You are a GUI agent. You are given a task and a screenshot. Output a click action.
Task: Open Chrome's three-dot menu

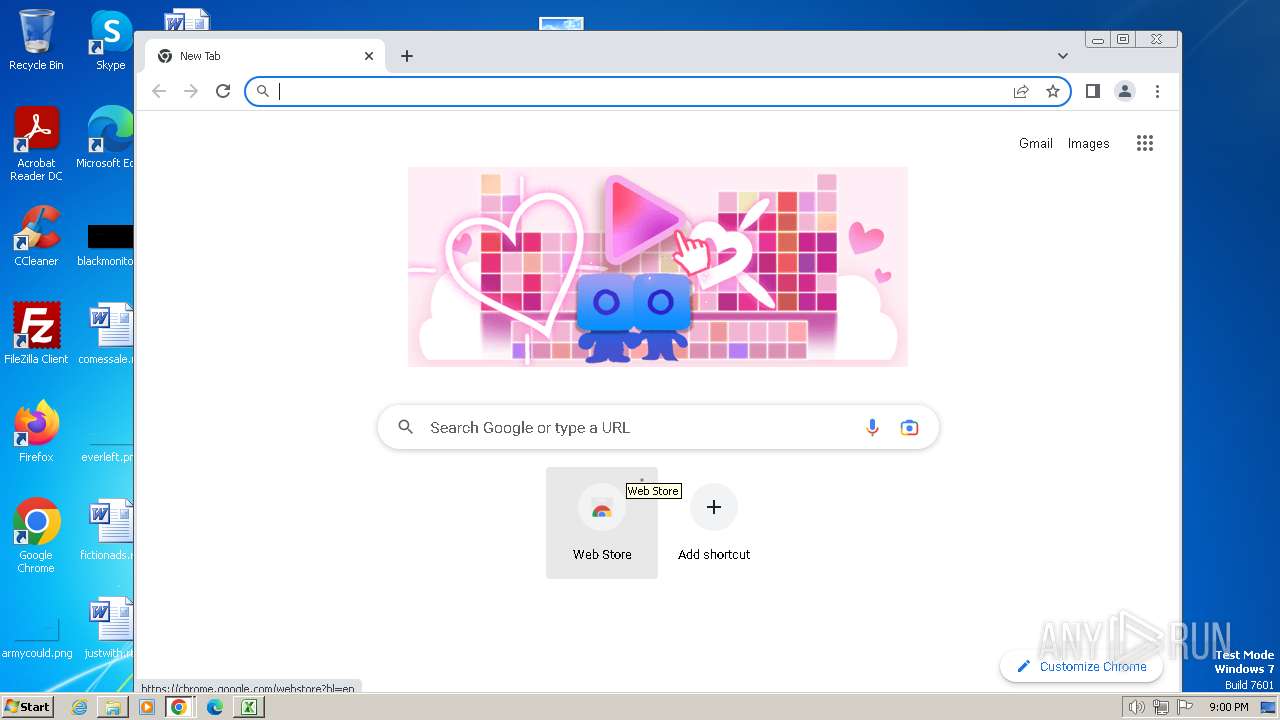[1157, 91]
